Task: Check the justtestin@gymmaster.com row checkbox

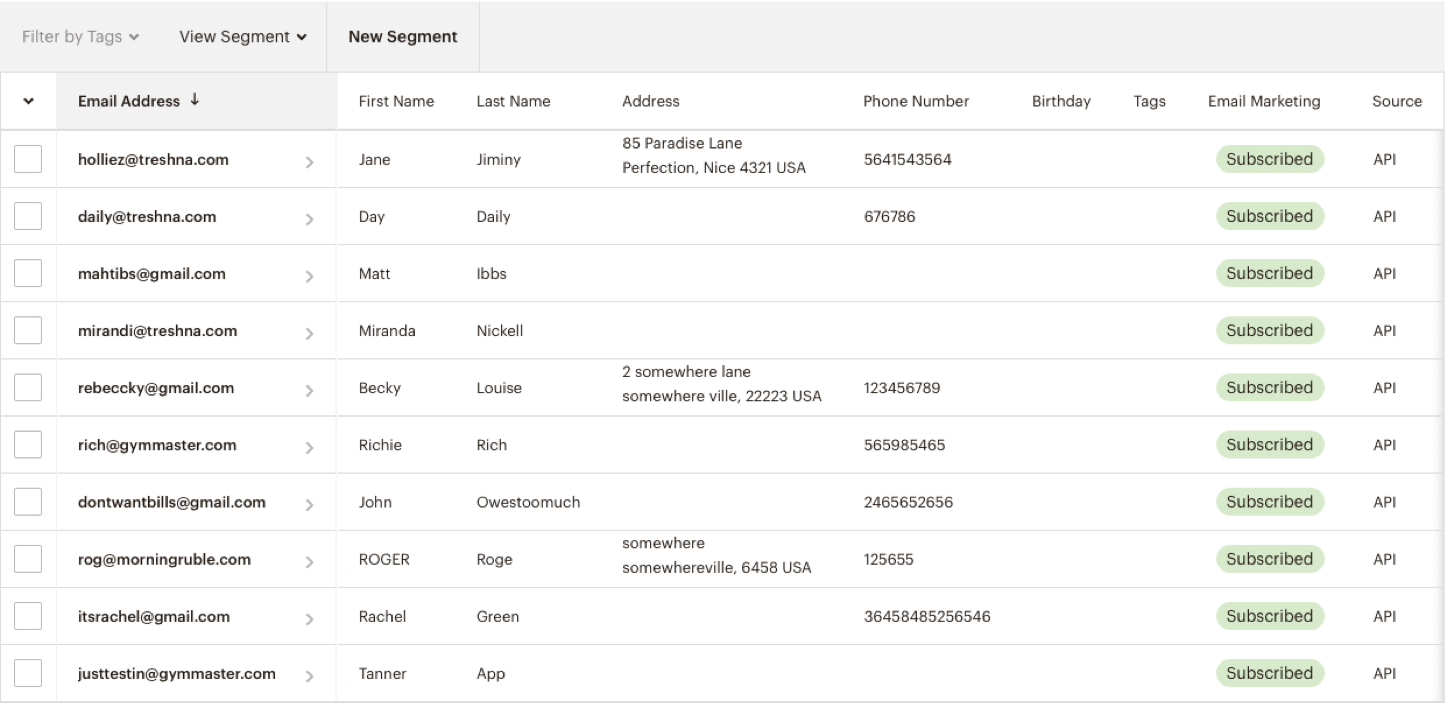Action: click(x=28, y=674)
